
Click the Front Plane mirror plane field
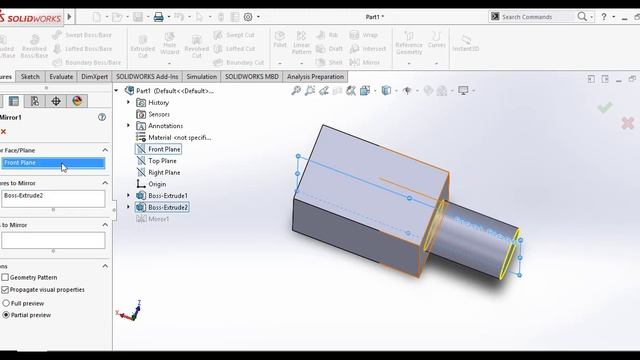pos(53,163)
